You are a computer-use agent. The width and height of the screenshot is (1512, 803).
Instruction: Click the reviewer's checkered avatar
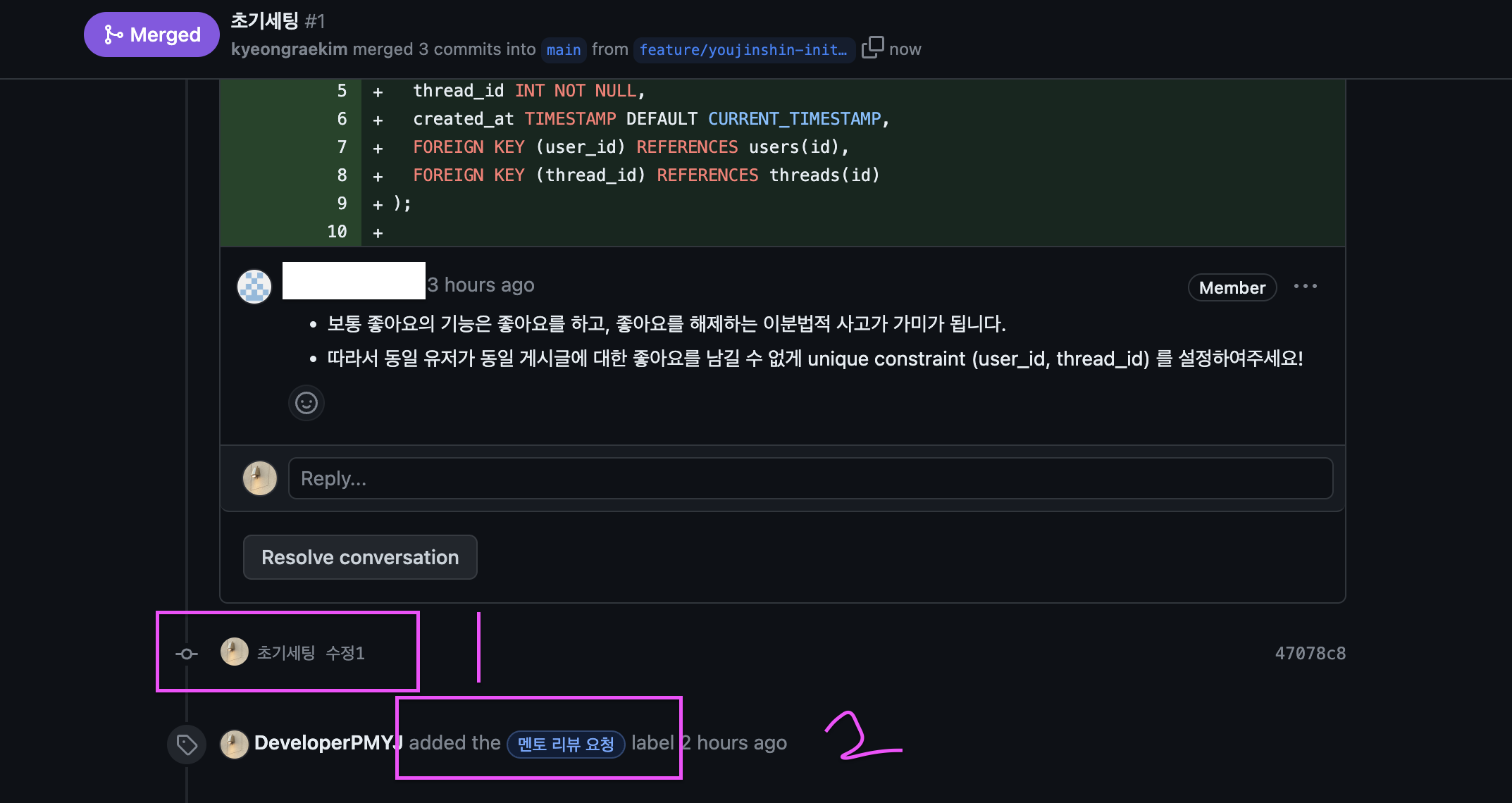pos(254,287)
